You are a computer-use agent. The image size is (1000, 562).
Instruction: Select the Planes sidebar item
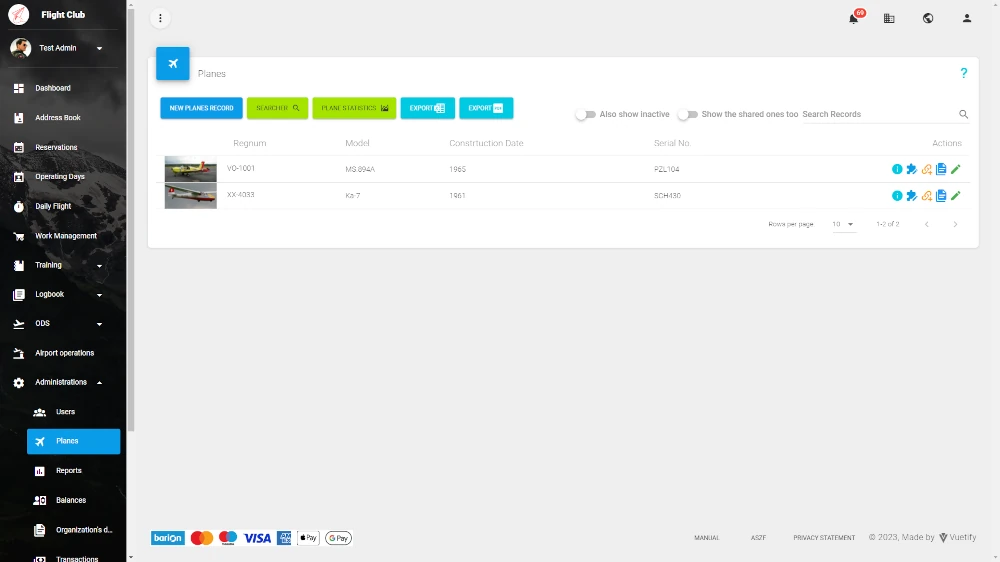tap(73, 441)
